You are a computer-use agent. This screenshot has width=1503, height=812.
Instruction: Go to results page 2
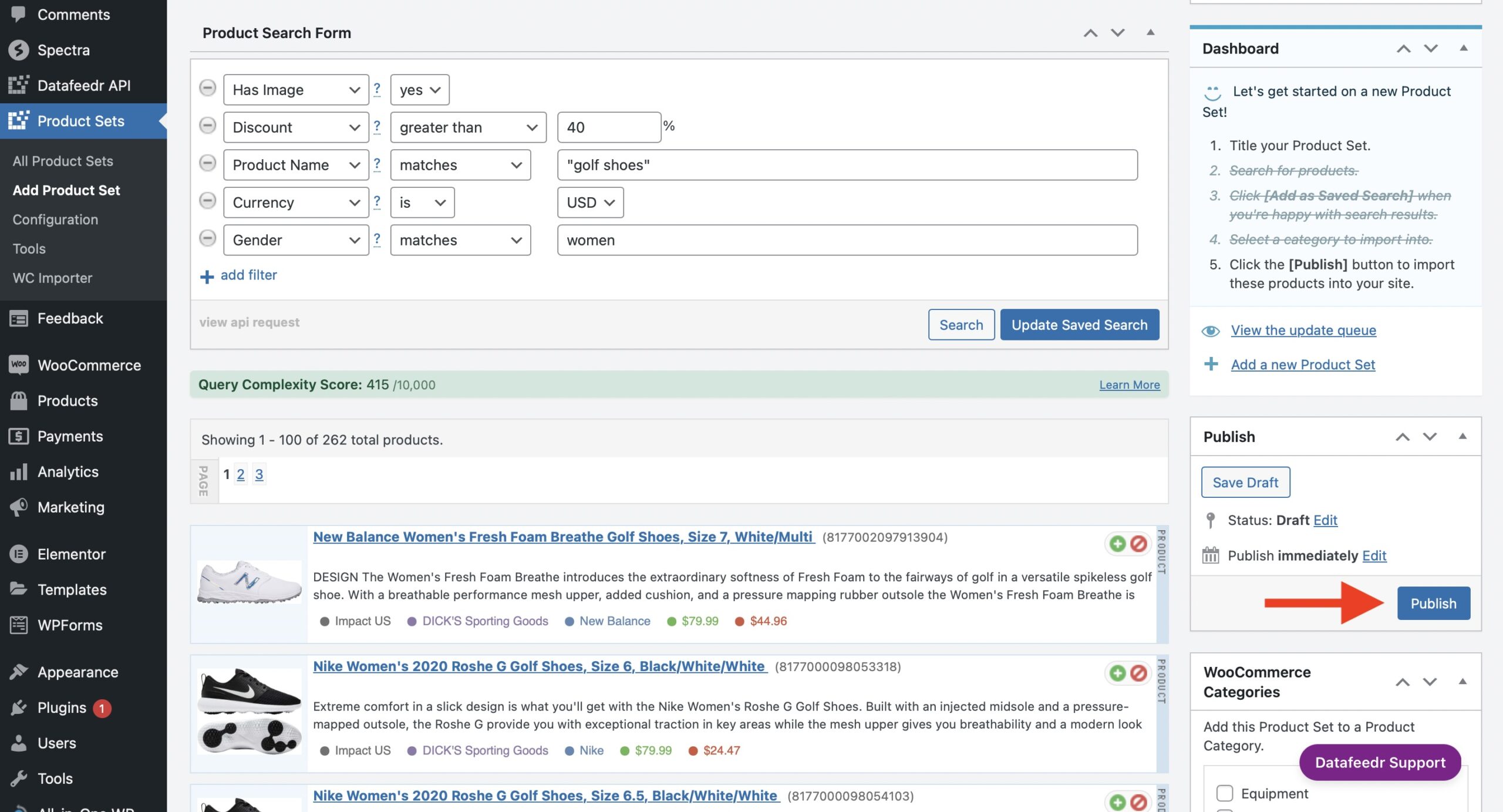tap(241, 474)
